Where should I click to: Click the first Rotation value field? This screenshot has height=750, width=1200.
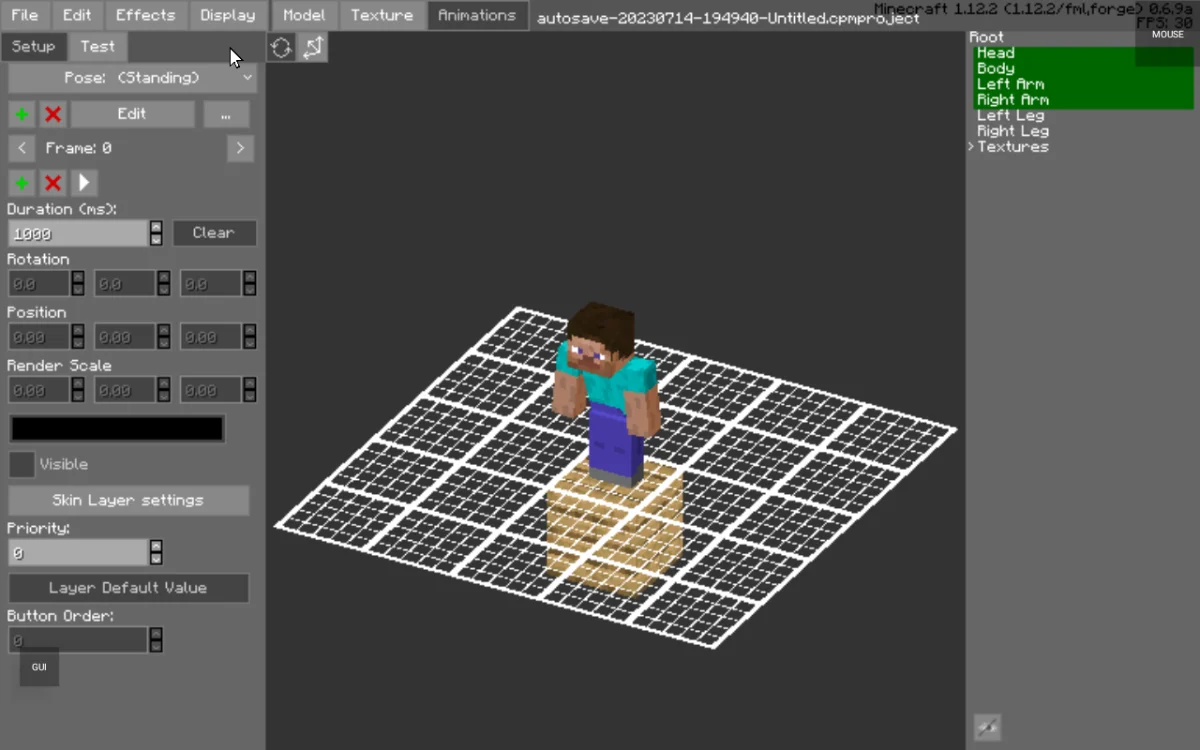(40, 284)
